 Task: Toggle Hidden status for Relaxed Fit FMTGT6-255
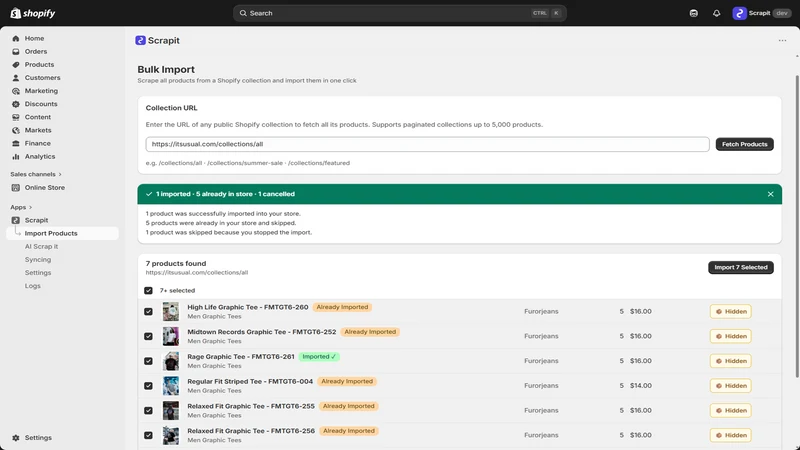coord(731,411)
